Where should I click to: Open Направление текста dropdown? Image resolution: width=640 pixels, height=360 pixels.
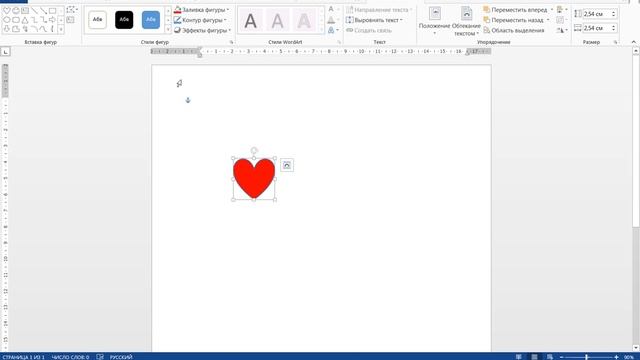pyautogui.click(x=380, y=10)
